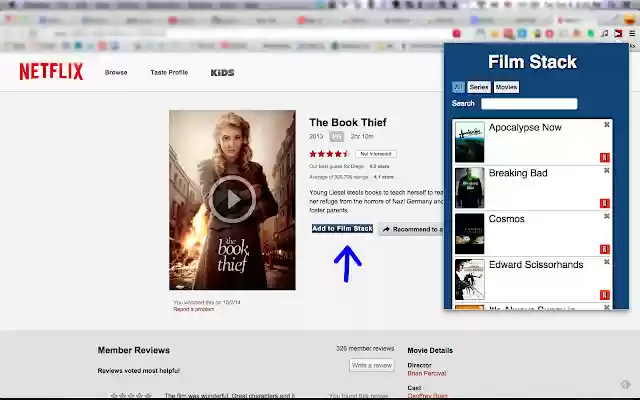Image resolution: width=640 pixels, height=400 pixels.
Task: Focus the Film Stack Search field
Action: (x=529, y=104)
